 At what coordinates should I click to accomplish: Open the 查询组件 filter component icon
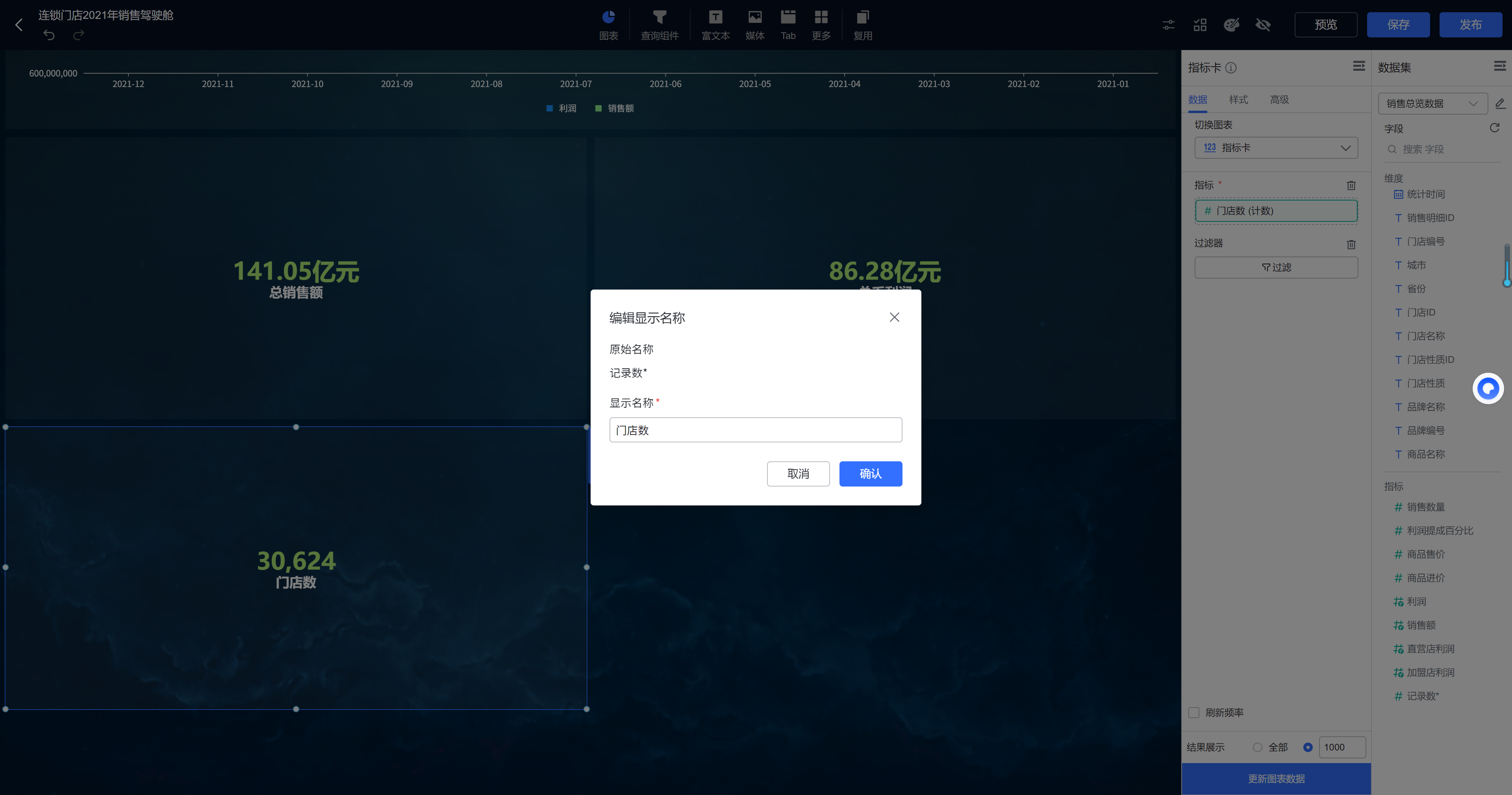[x=659, y=25]
